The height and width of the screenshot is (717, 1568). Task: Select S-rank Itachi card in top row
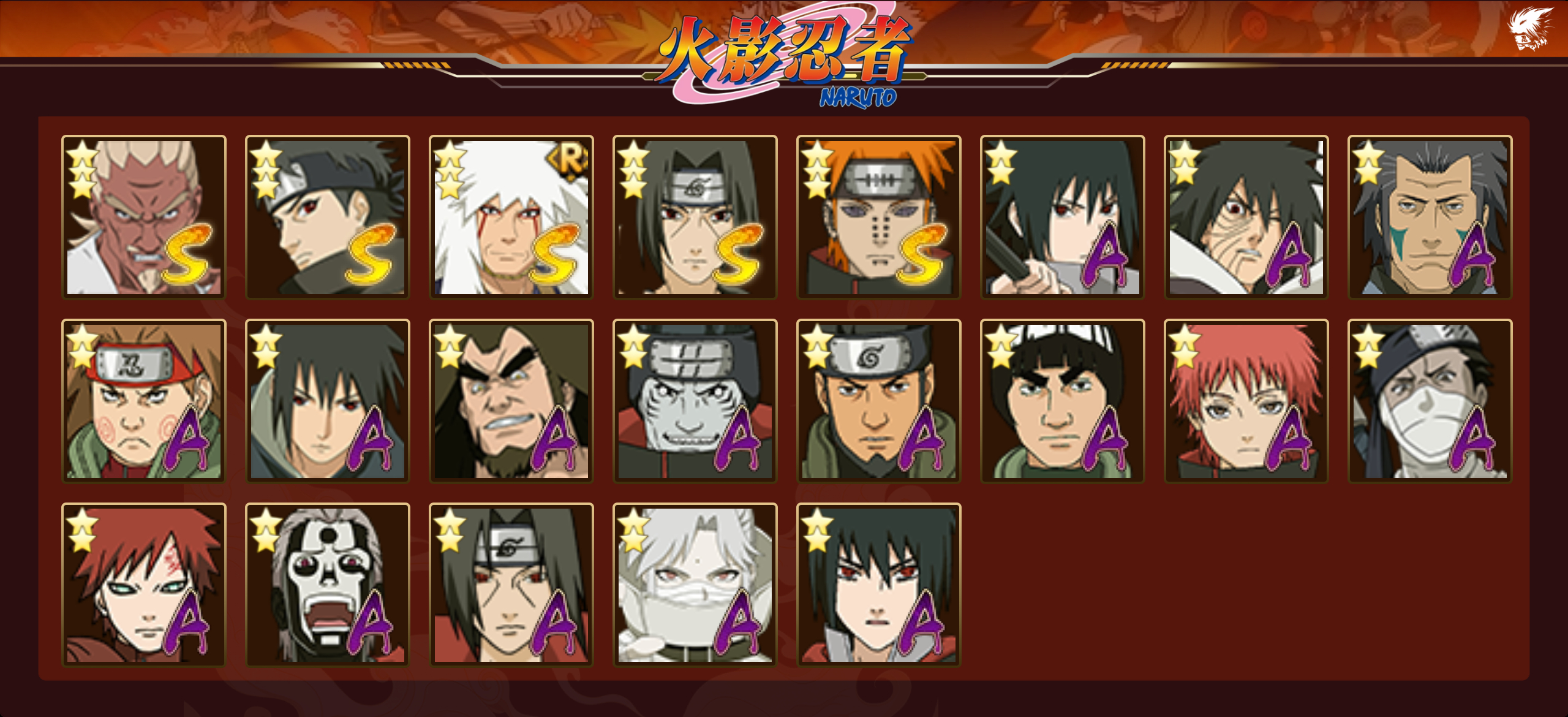[x=695, y=218]
